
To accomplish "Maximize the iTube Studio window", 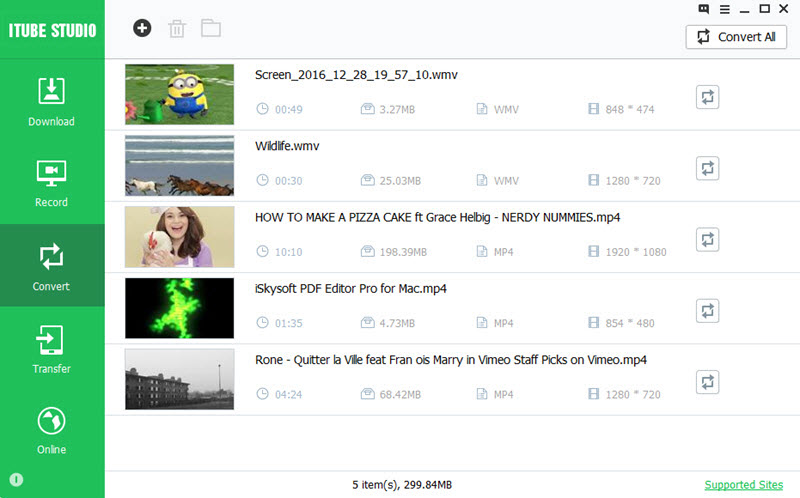I will tap(764, 9).
